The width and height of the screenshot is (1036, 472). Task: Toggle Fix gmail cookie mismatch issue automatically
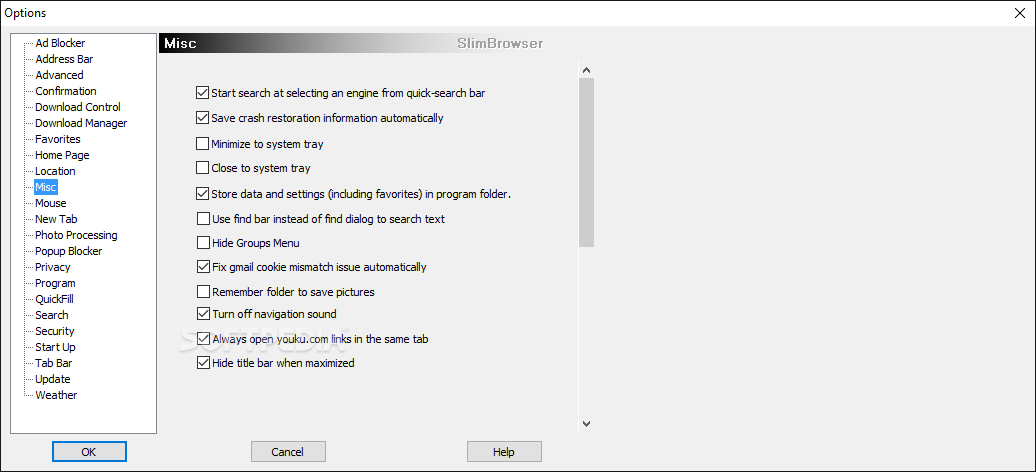(204, 267)
